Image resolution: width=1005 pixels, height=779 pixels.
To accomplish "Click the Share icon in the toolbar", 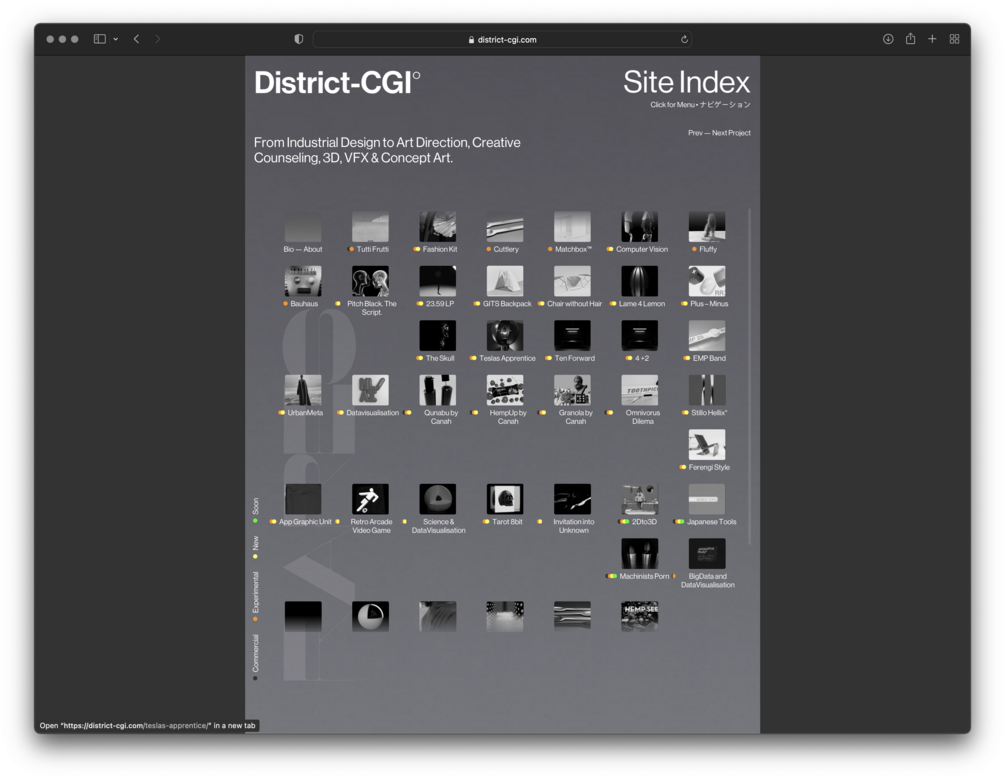I will pyautogui.click(x=910, y=38).
